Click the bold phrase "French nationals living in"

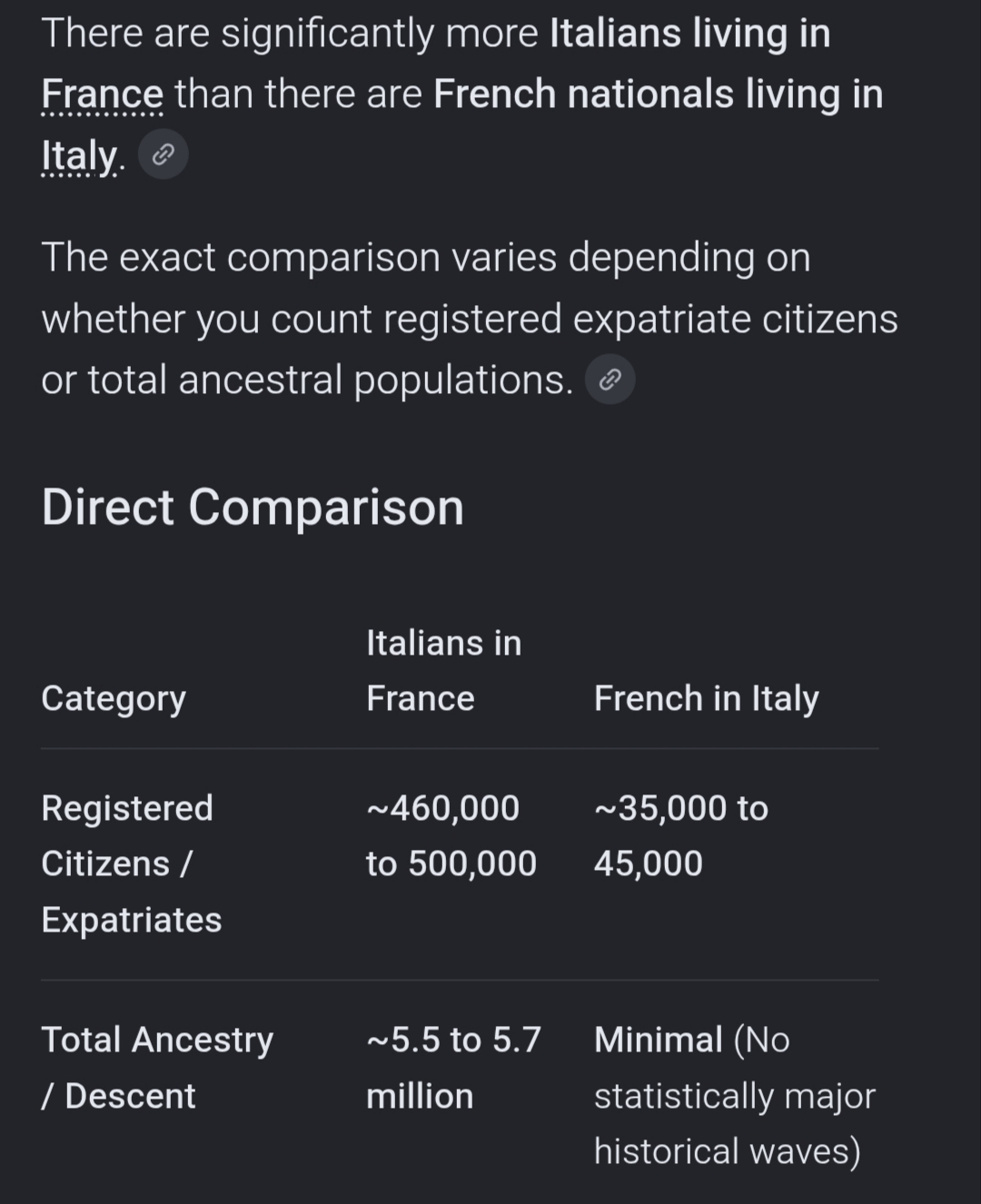[x=659, y=94]
